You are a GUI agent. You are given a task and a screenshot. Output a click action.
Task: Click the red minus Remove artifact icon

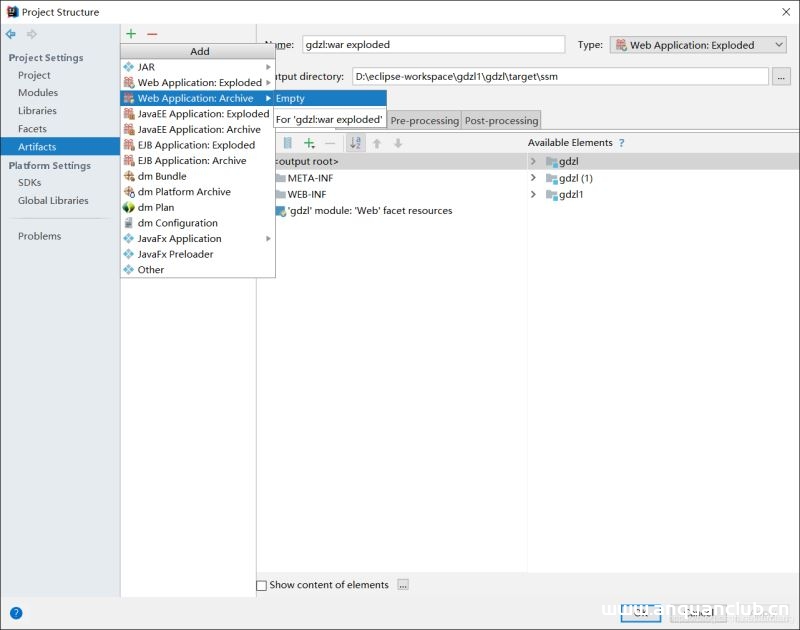coord(152,34)
